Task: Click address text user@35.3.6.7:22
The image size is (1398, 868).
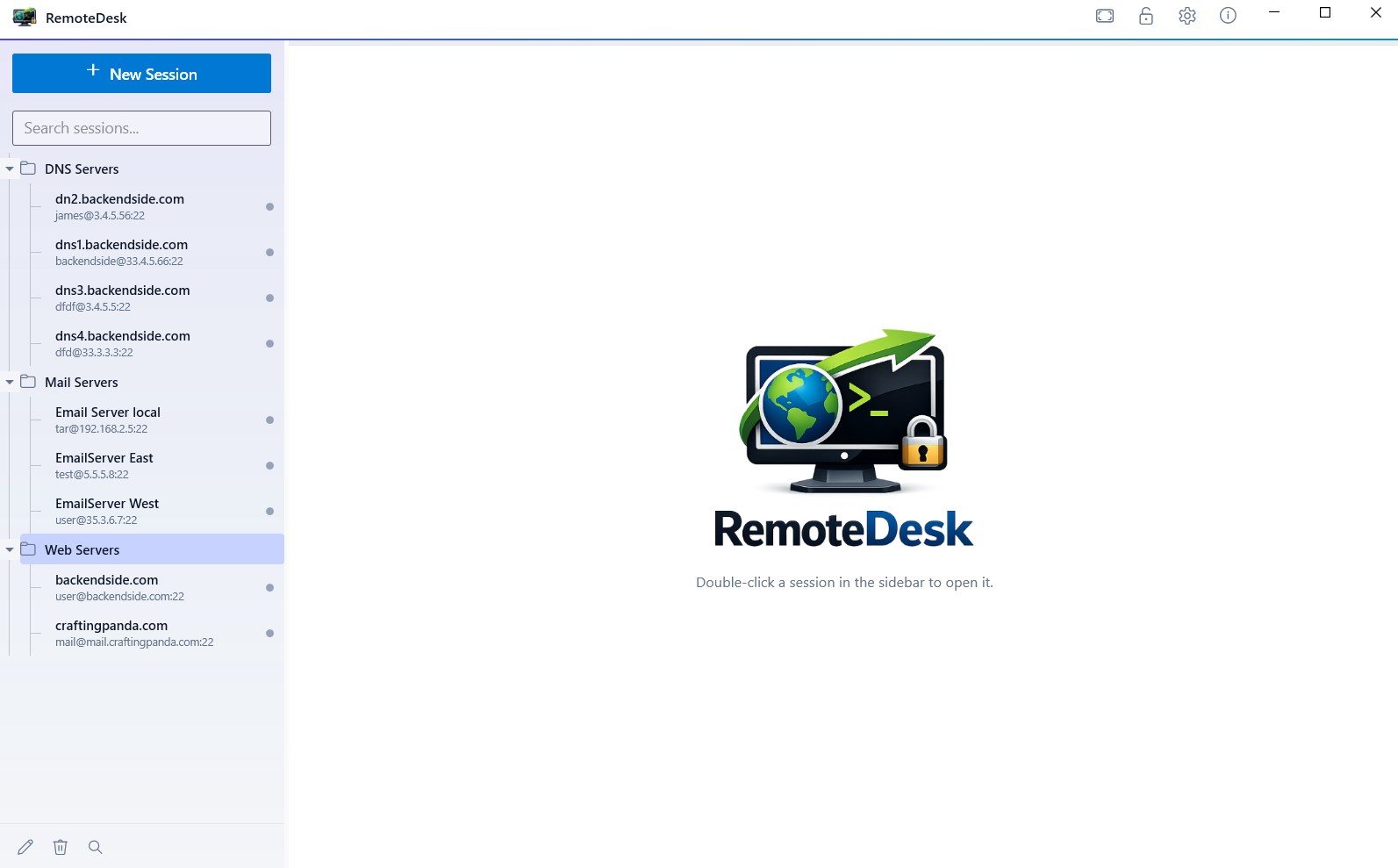Action: coord(97,520)
